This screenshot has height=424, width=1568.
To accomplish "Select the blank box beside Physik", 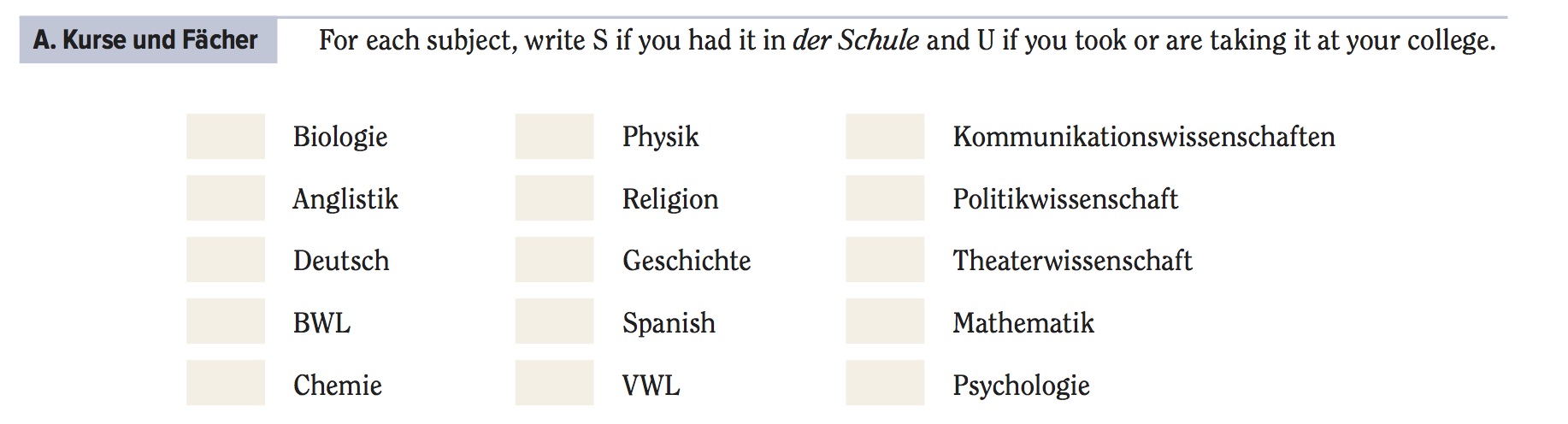I will tap(554, 137).
